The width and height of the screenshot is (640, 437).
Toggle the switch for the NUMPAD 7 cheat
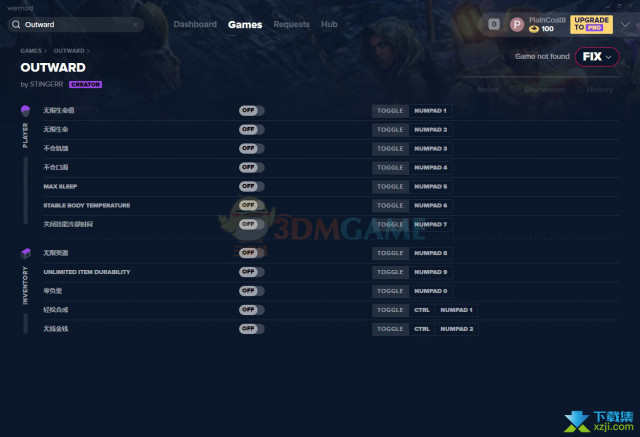coord(251,224)
